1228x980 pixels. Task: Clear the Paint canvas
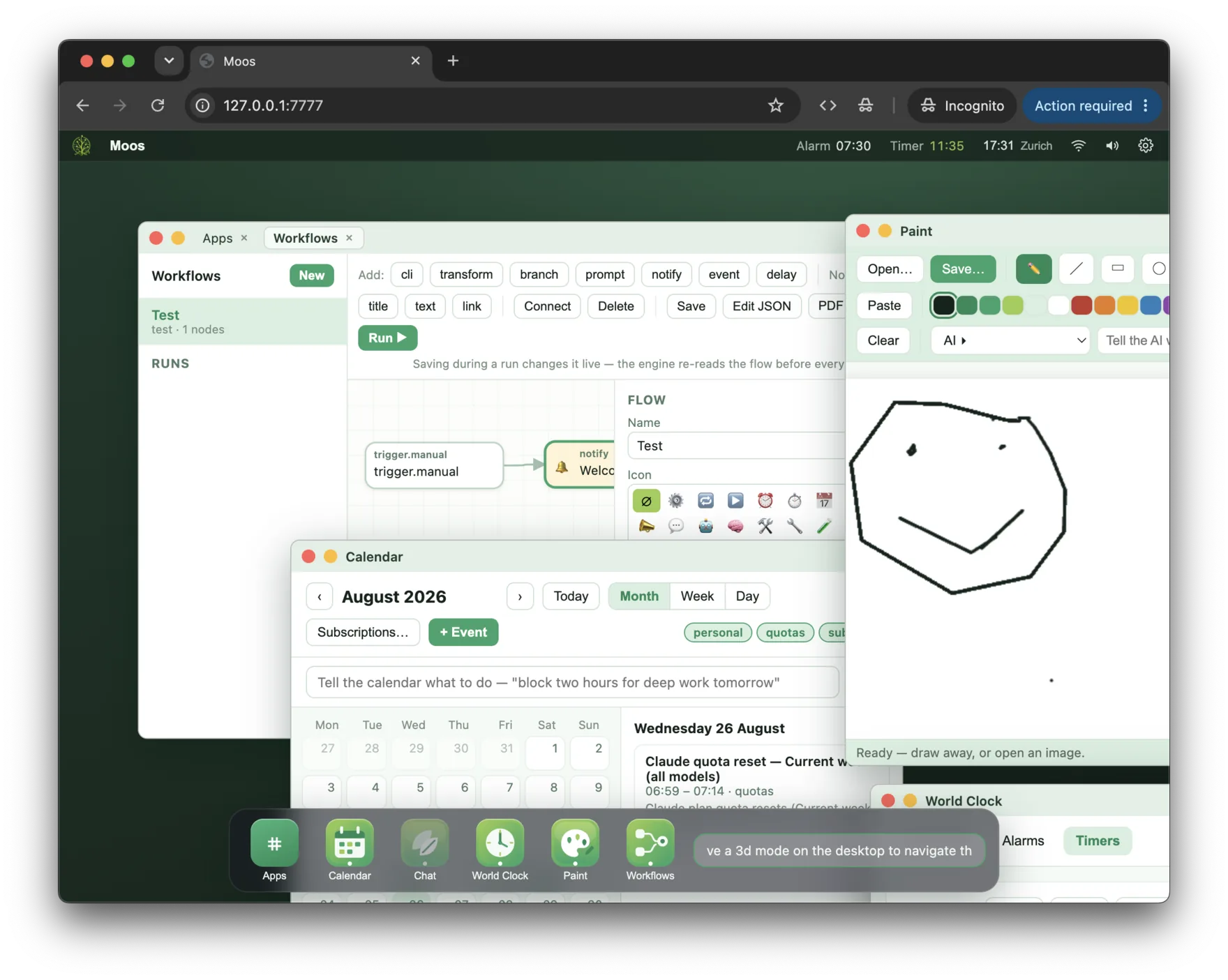tap(883, 340)
